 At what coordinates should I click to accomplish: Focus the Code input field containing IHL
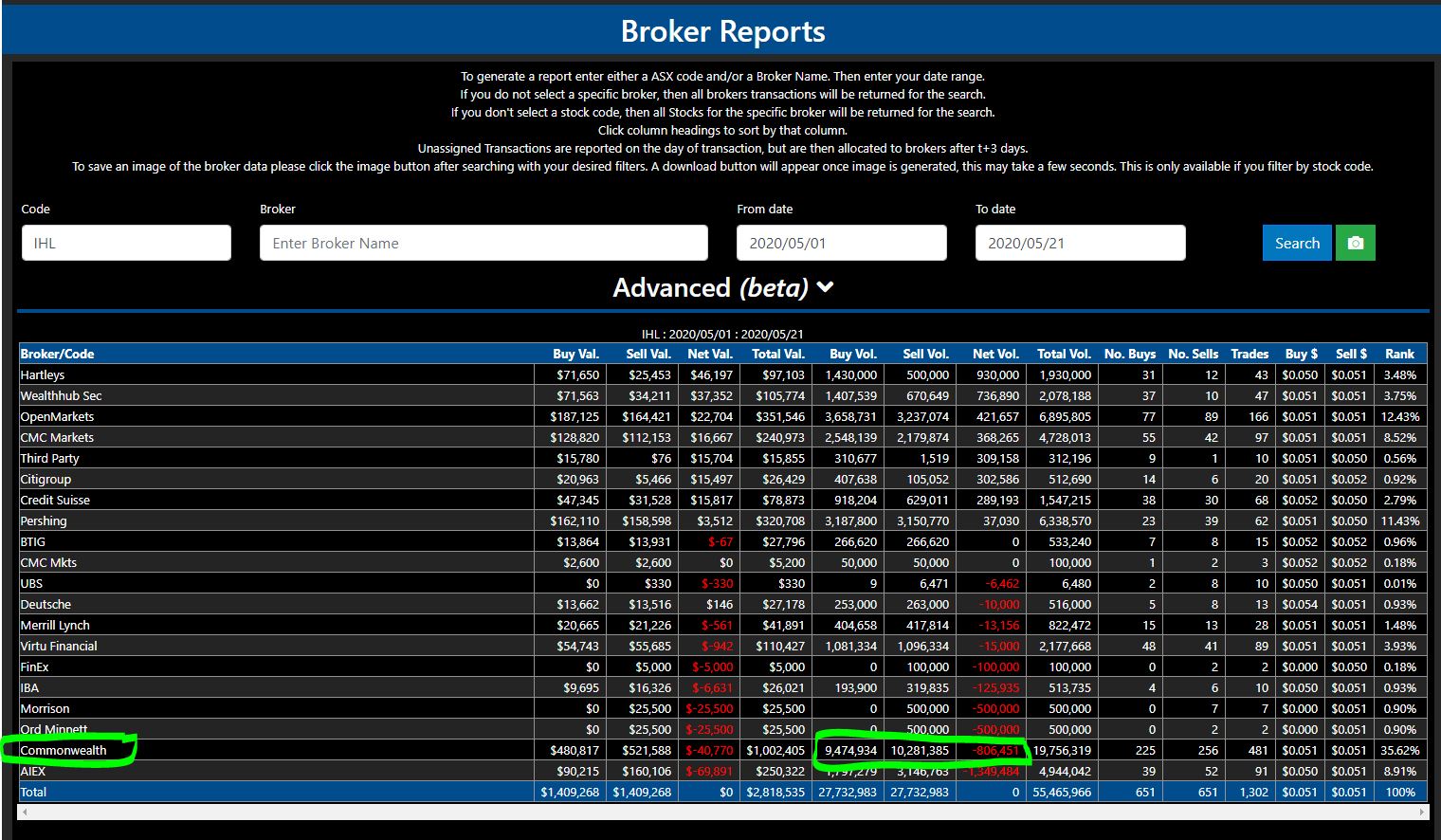(126, 243)
